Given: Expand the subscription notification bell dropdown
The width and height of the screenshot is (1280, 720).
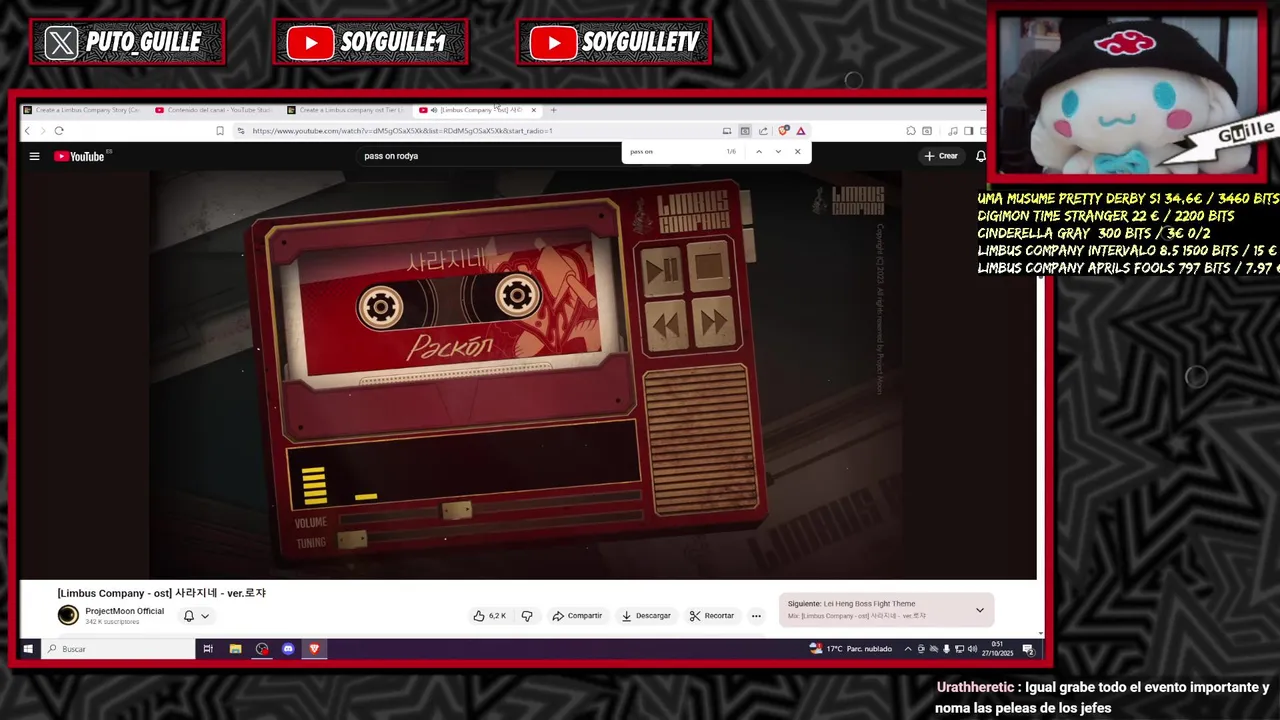Looking at the screenshot, I should 196,616.
